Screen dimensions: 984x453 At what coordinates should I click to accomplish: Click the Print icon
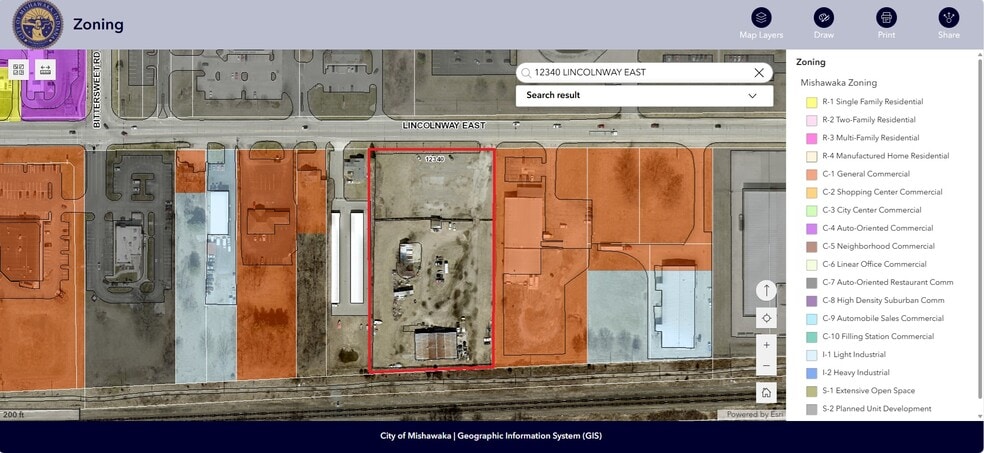coord(886,18)
